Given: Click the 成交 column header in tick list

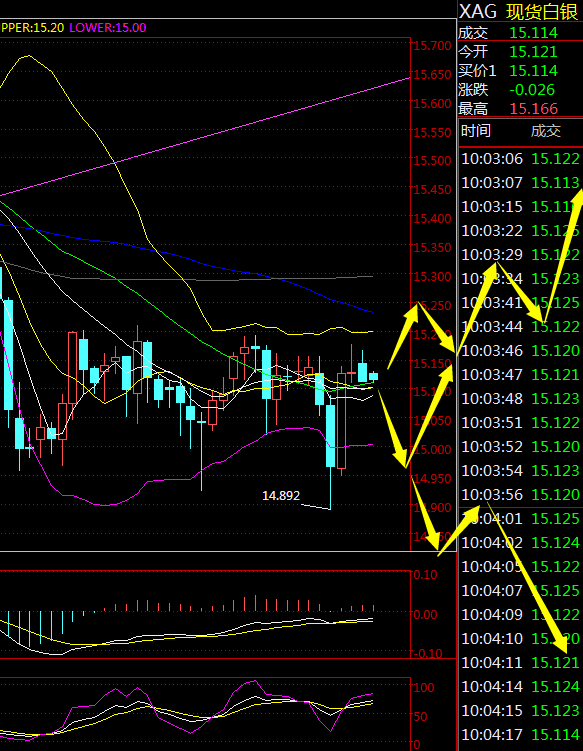Looking at the screenshot, I should point(546,131).
